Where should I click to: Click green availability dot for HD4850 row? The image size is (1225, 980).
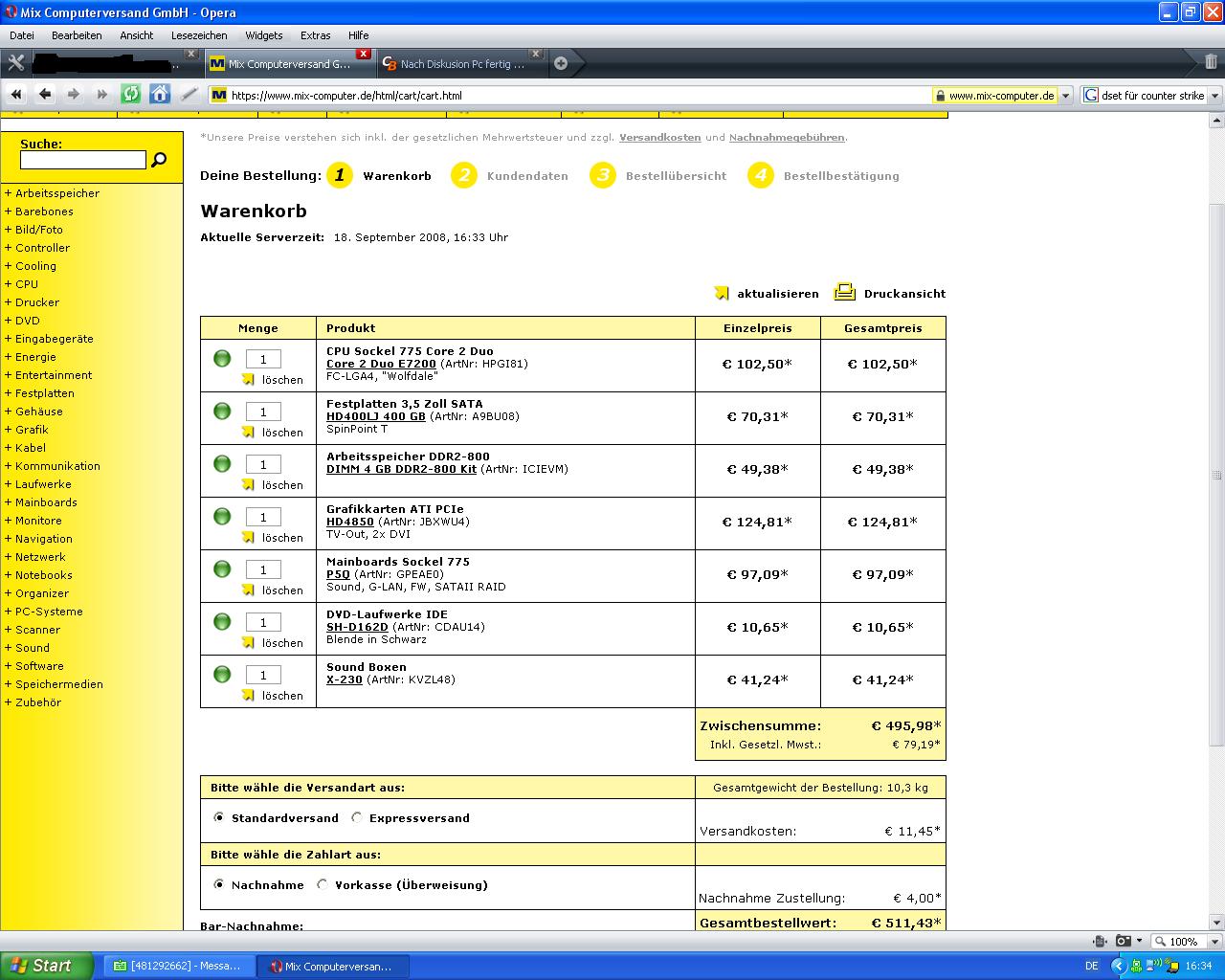[x=222, y=516]
